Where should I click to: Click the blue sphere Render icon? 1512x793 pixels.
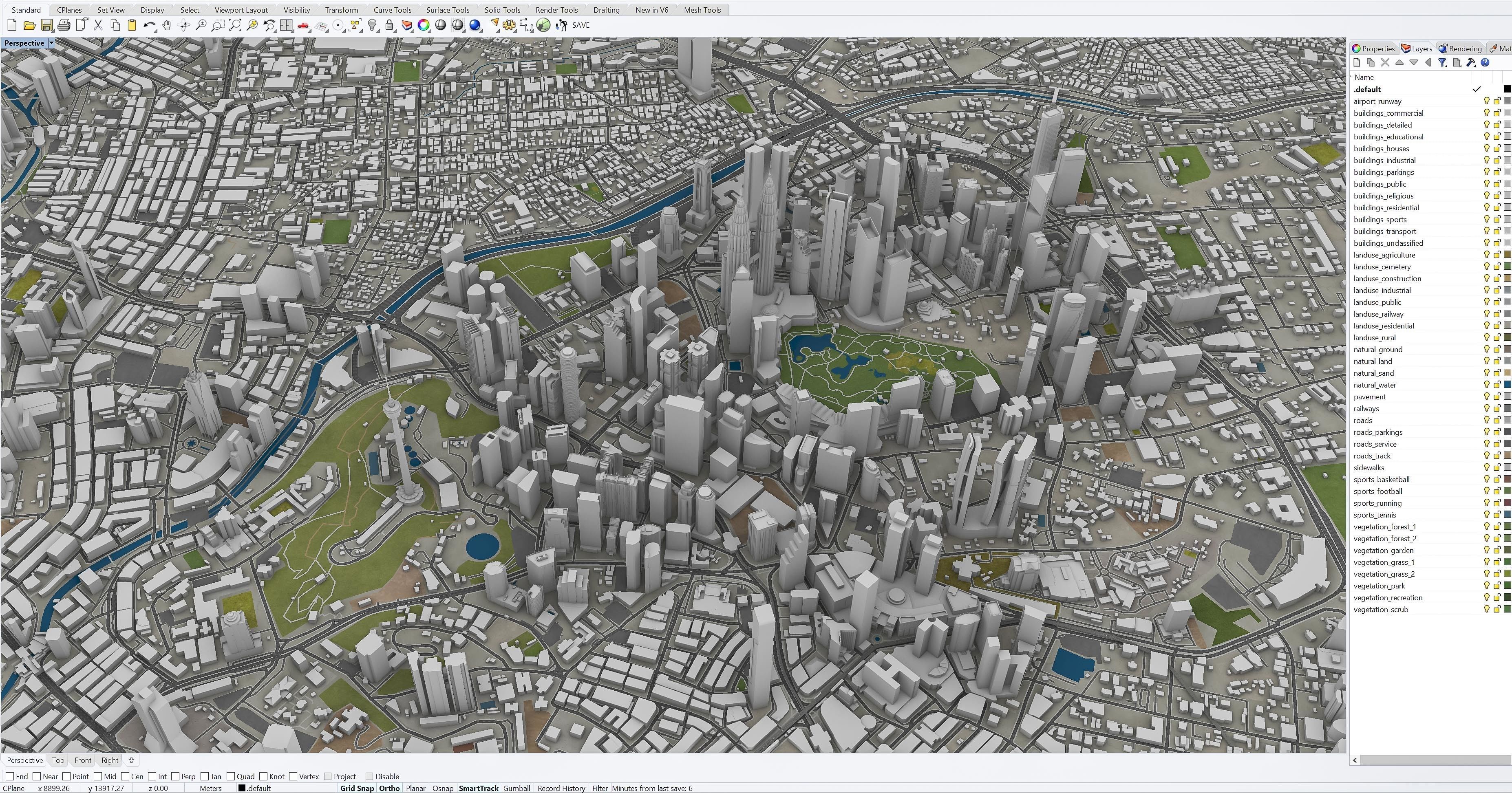pyautogui.click(x=475, y=24)
